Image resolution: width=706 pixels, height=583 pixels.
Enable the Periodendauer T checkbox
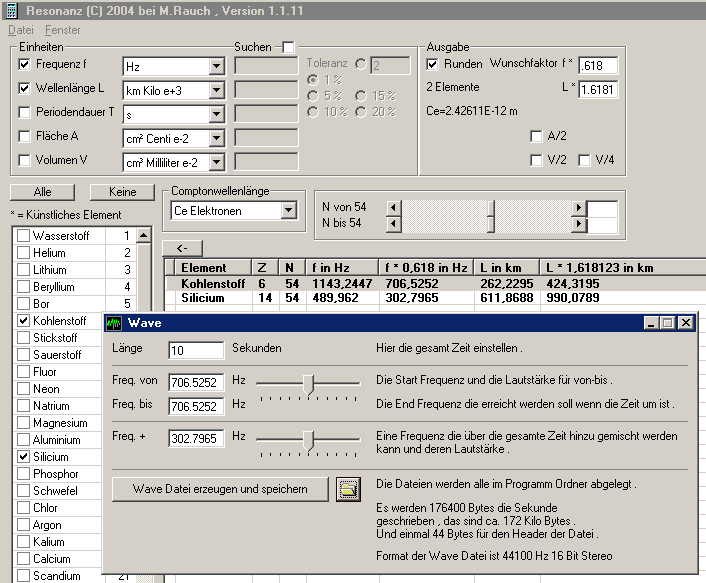pyautogui.click(x=25, y=112)
